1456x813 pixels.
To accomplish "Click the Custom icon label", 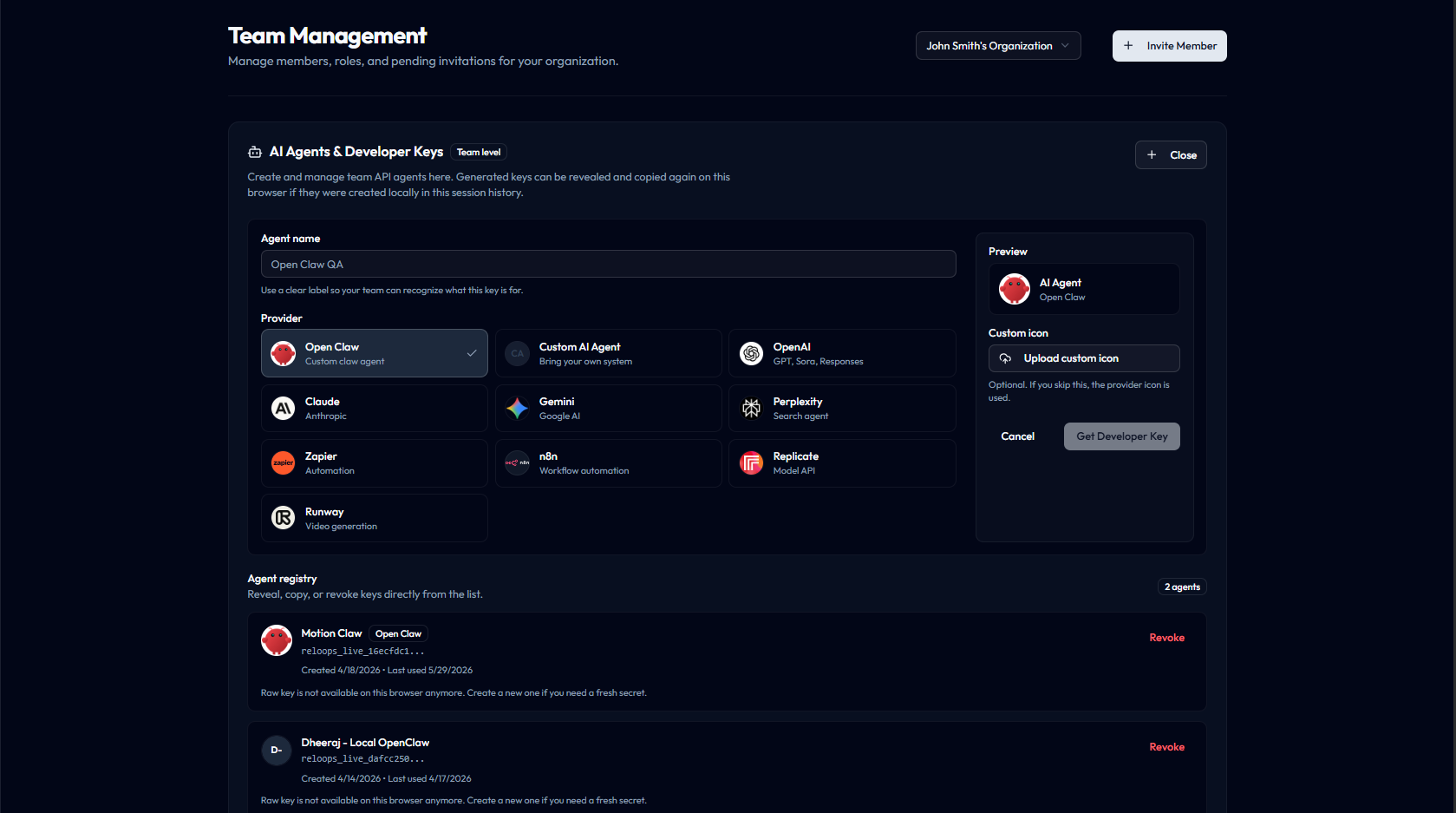I will pyautogui.click(x=1018, y=333).
